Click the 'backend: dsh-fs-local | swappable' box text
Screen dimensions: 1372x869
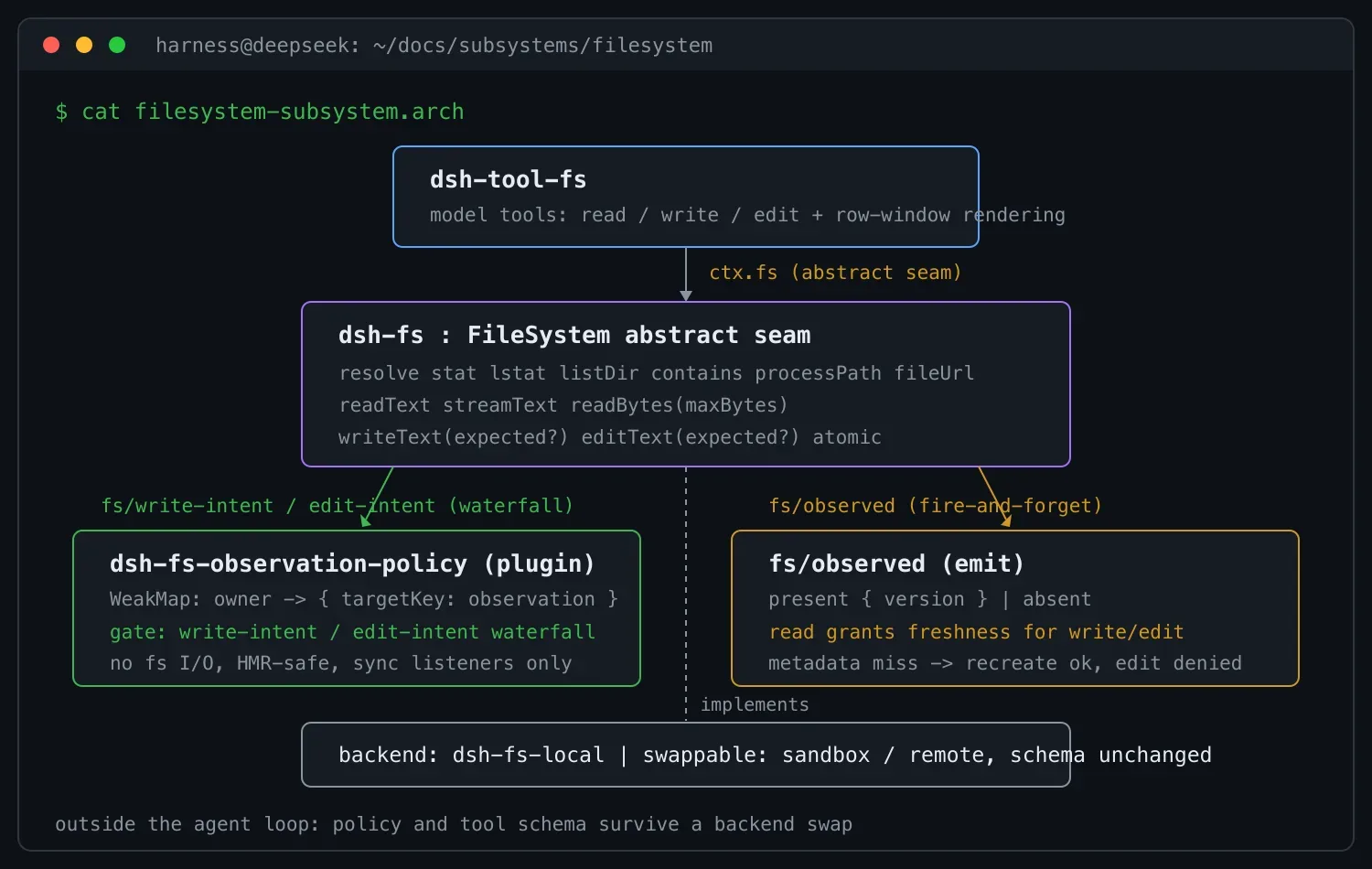[x=775, y=755]
